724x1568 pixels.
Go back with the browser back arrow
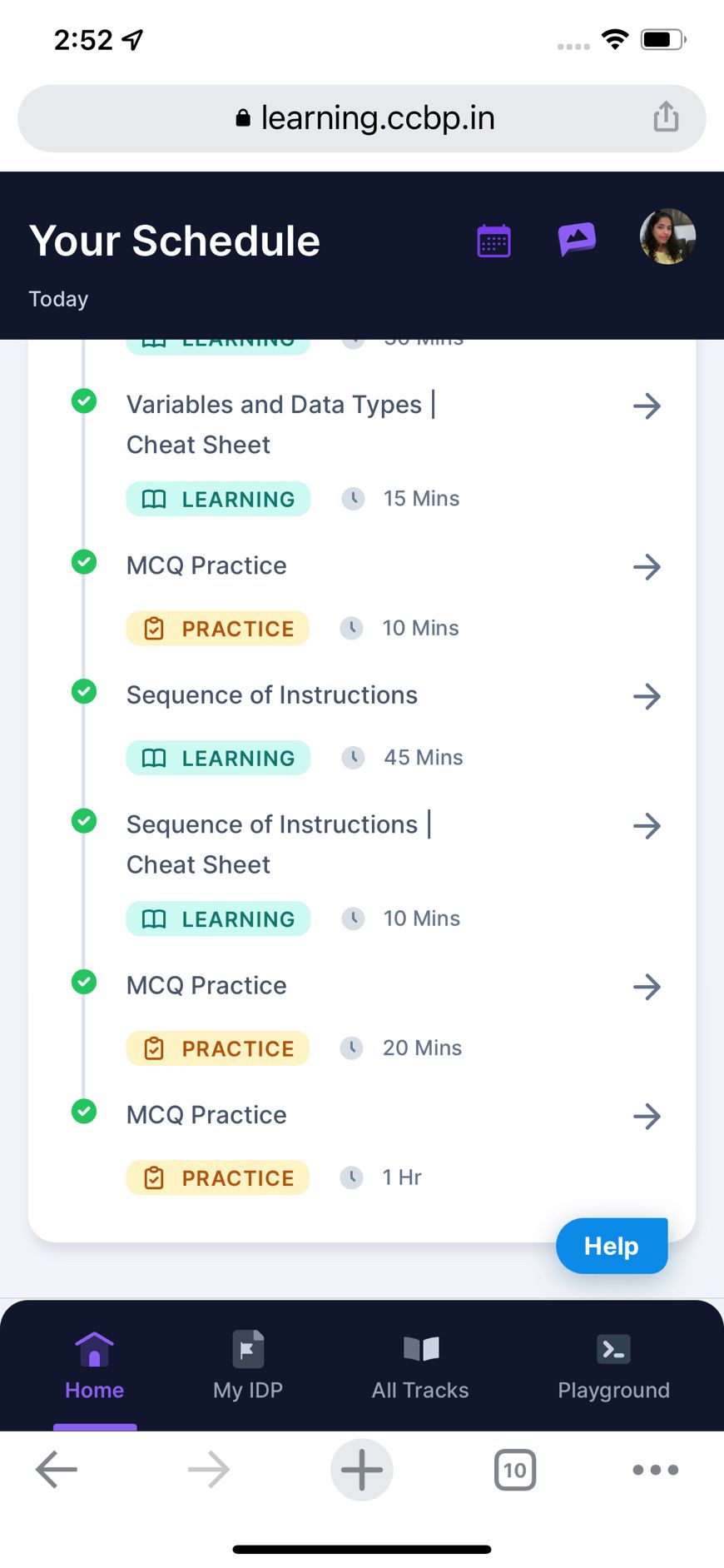pos(57,1470)
